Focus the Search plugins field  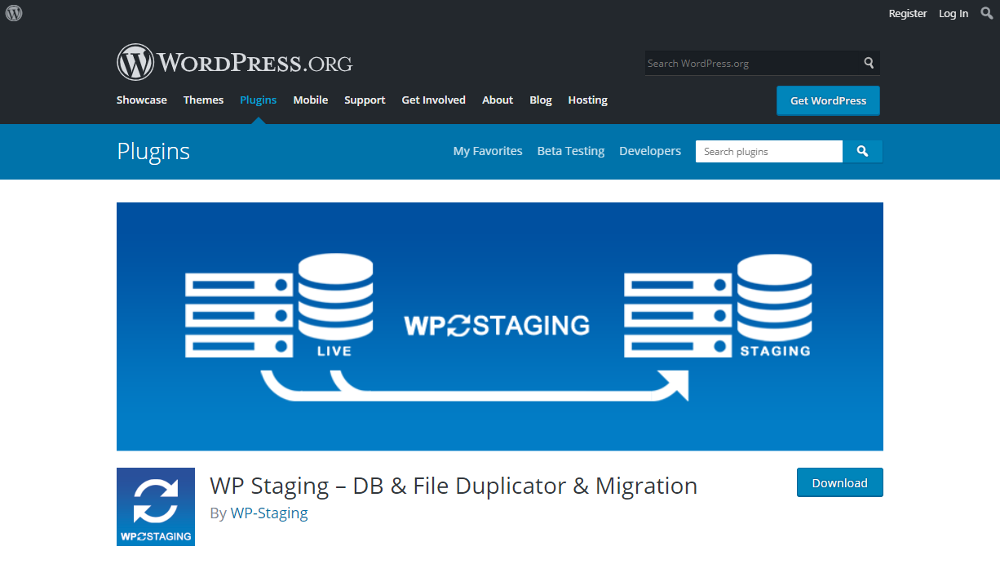point(769,151)
